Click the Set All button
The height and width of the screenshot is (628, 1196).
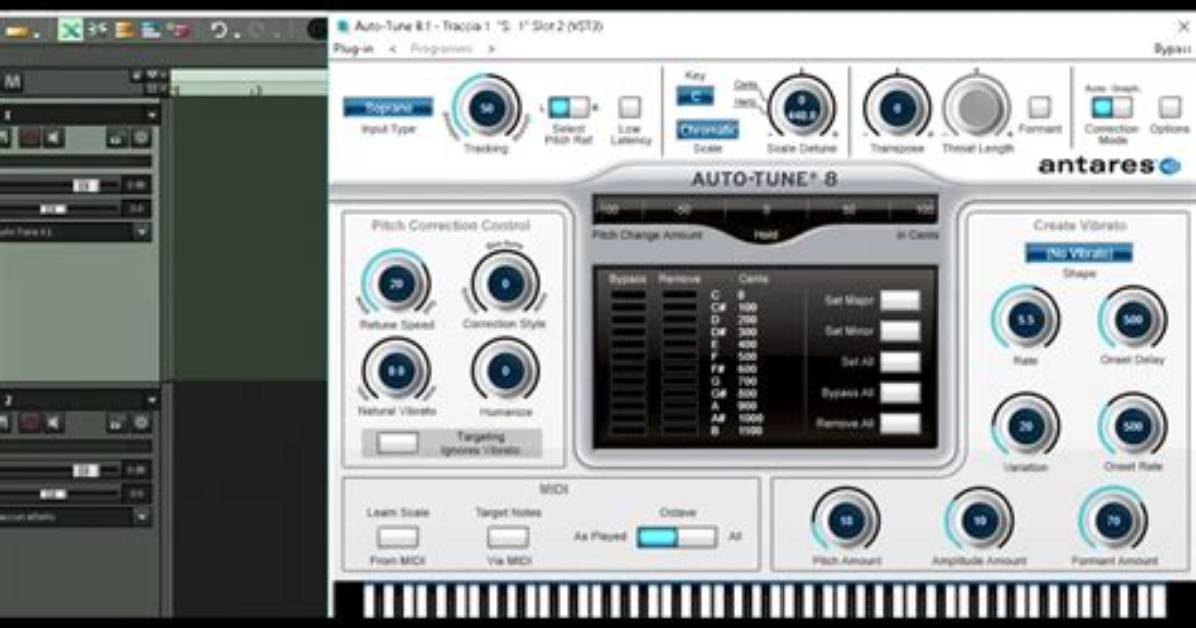(900, 362)
